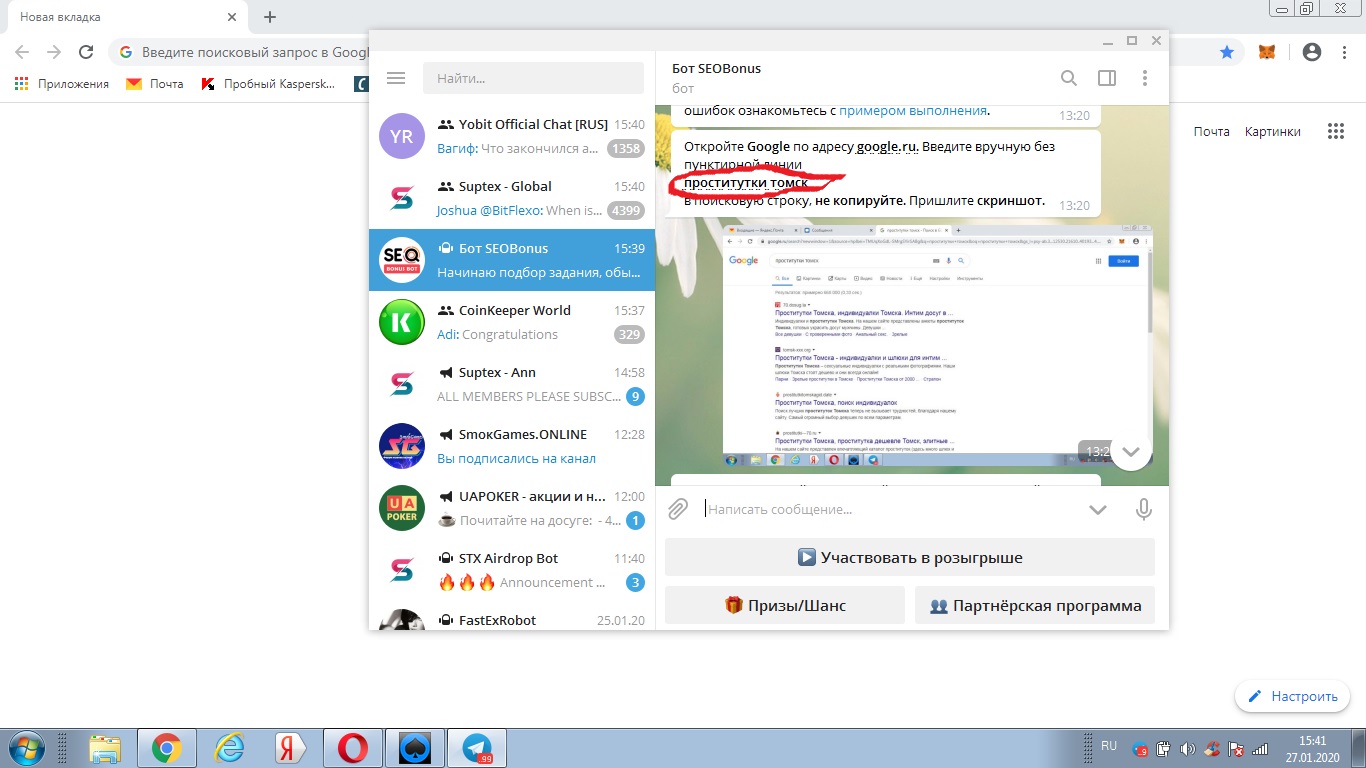The image size is (1366, 768).
Task: Search inside the SEOBonus bot chat
Action: click(1069, 78)
